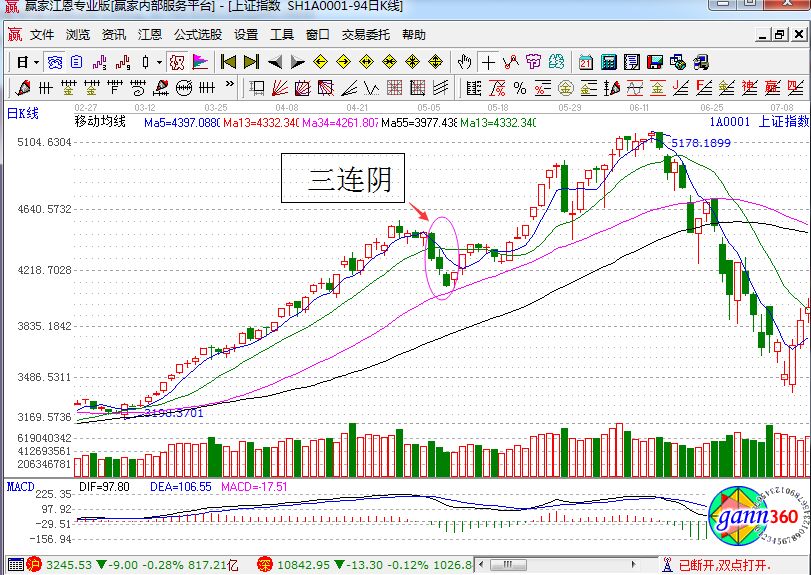Screen dimensions: 811x575
Task: Click the 上证指数 label at chart top-right
Action: 783,121
